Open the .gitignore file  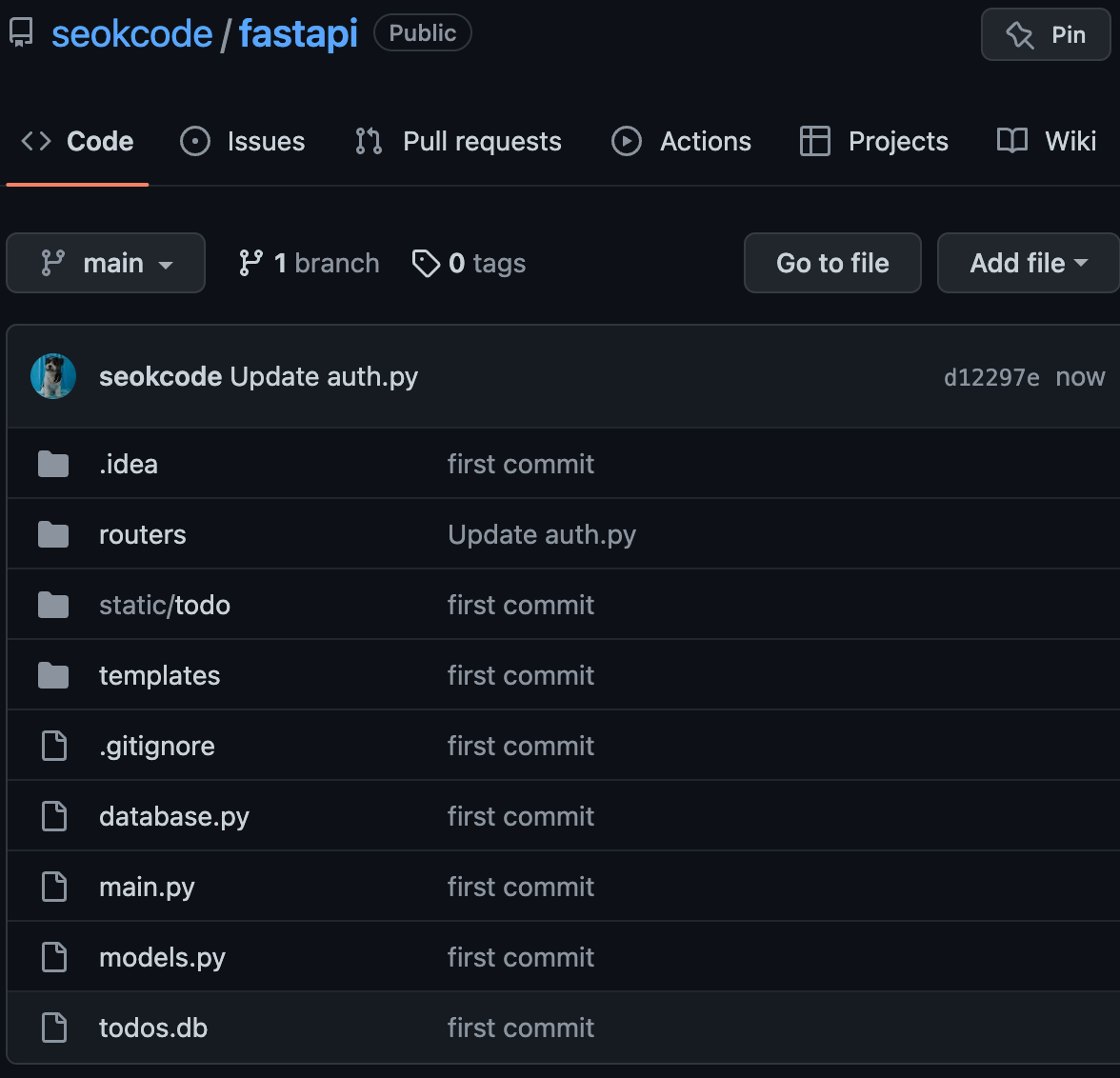click(156, 746)
